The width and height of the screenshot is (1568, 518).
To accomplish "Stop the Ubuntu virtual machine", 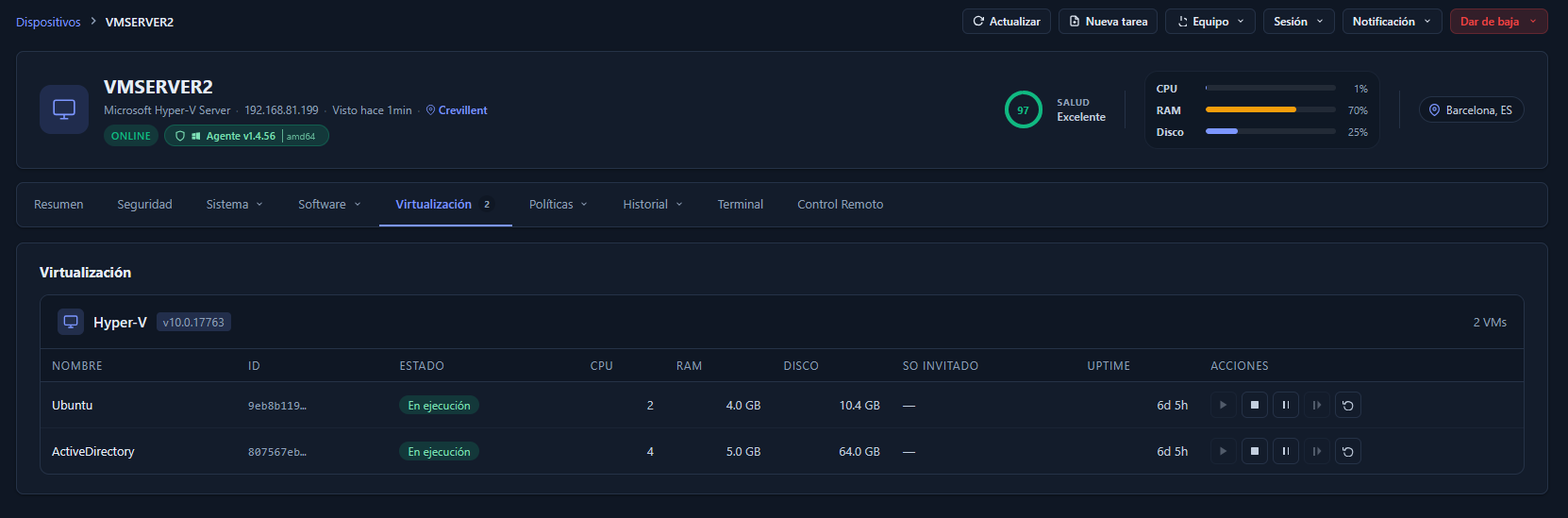I will tap(1254, 406).
